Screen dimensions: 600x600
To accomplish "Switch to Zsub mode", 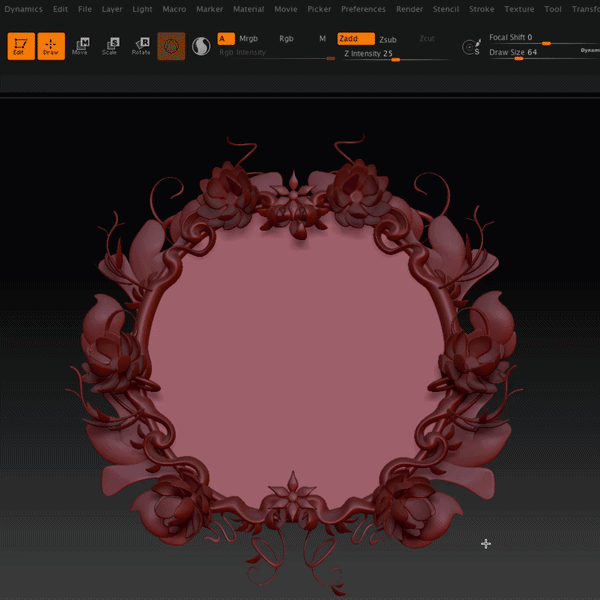I will pos(388,39).
